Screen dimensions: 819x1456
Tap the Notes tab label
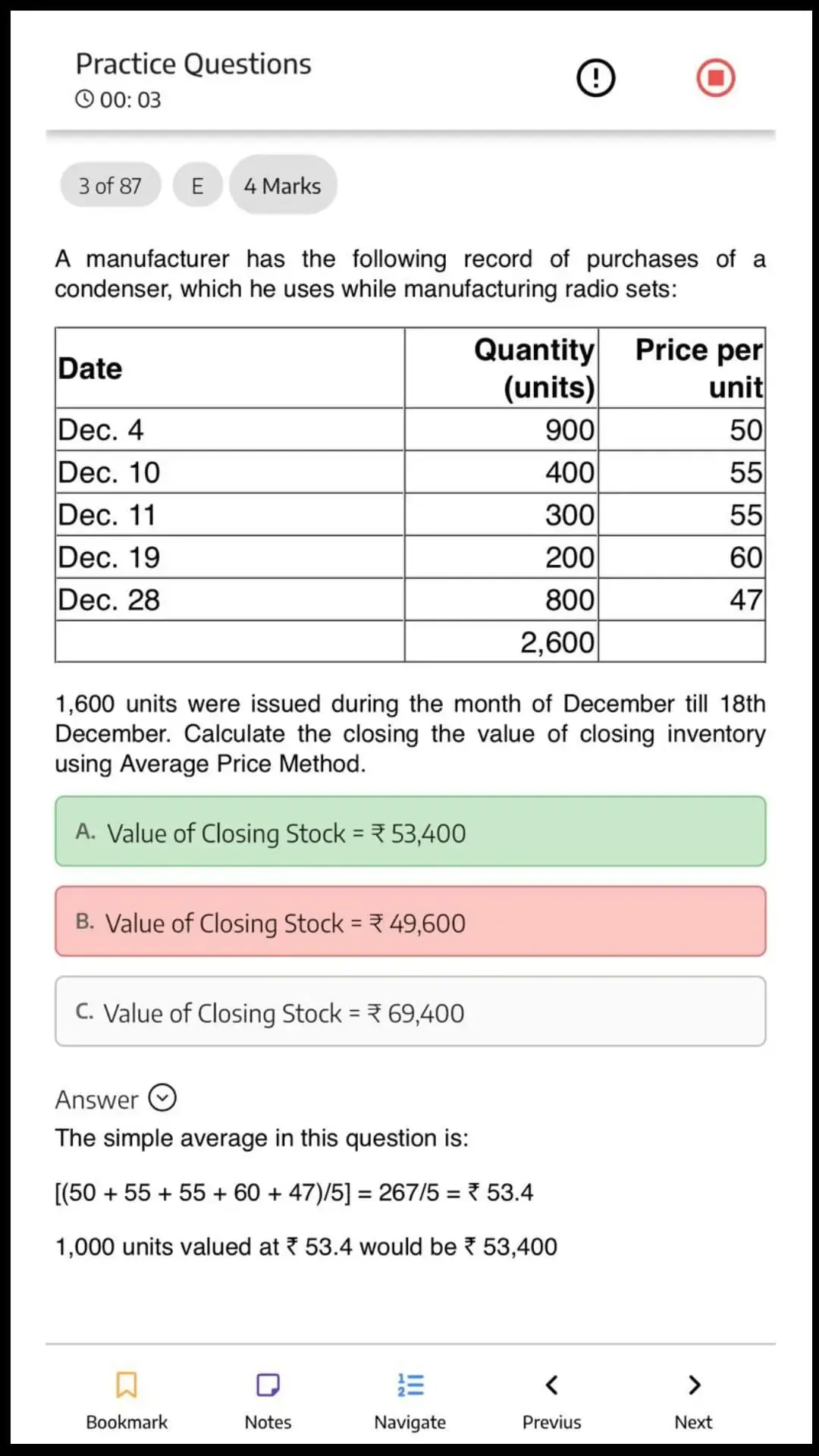pos(268,1423)
